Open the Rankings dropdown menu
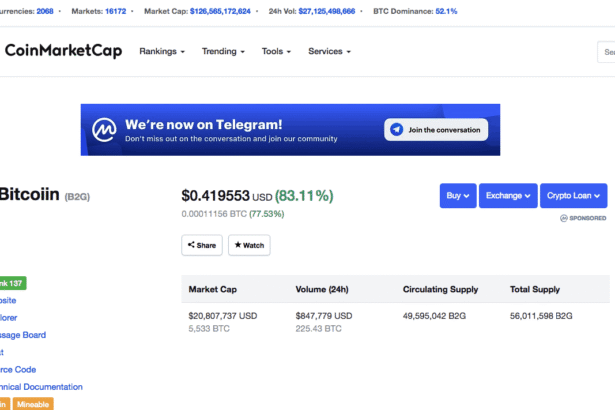 [x=162, y=51]
